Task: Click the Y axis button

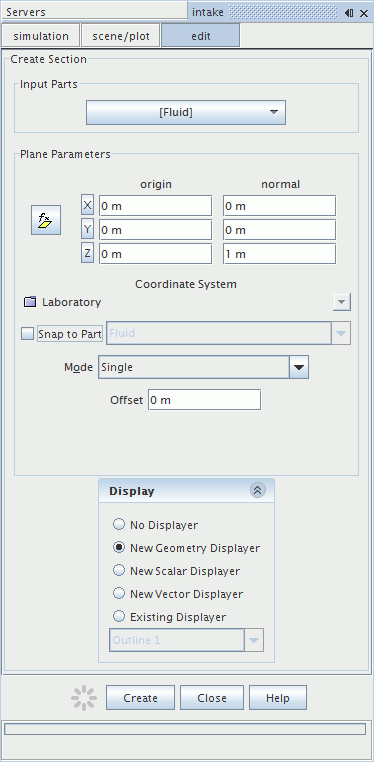Action: coord(87,230)
